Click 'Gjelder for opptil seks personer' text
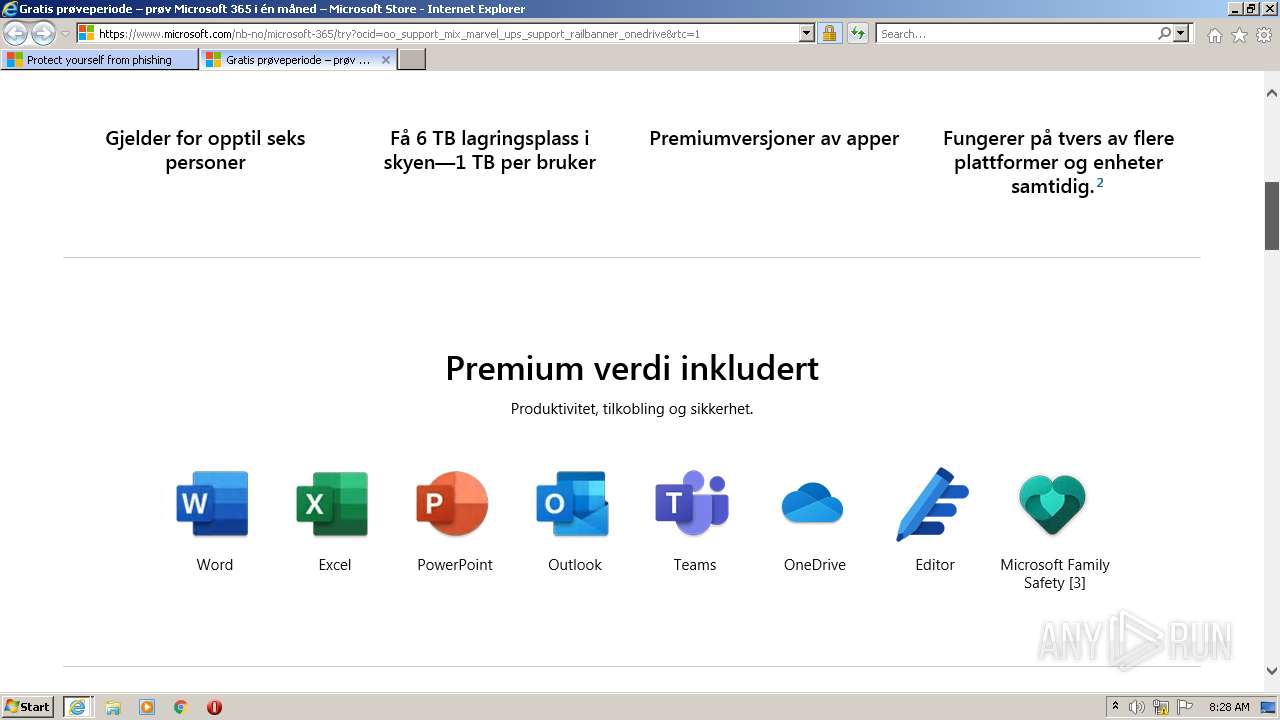Image resolution: width=1280 pixels, height=720 pixels. click(x=205, y=150)
